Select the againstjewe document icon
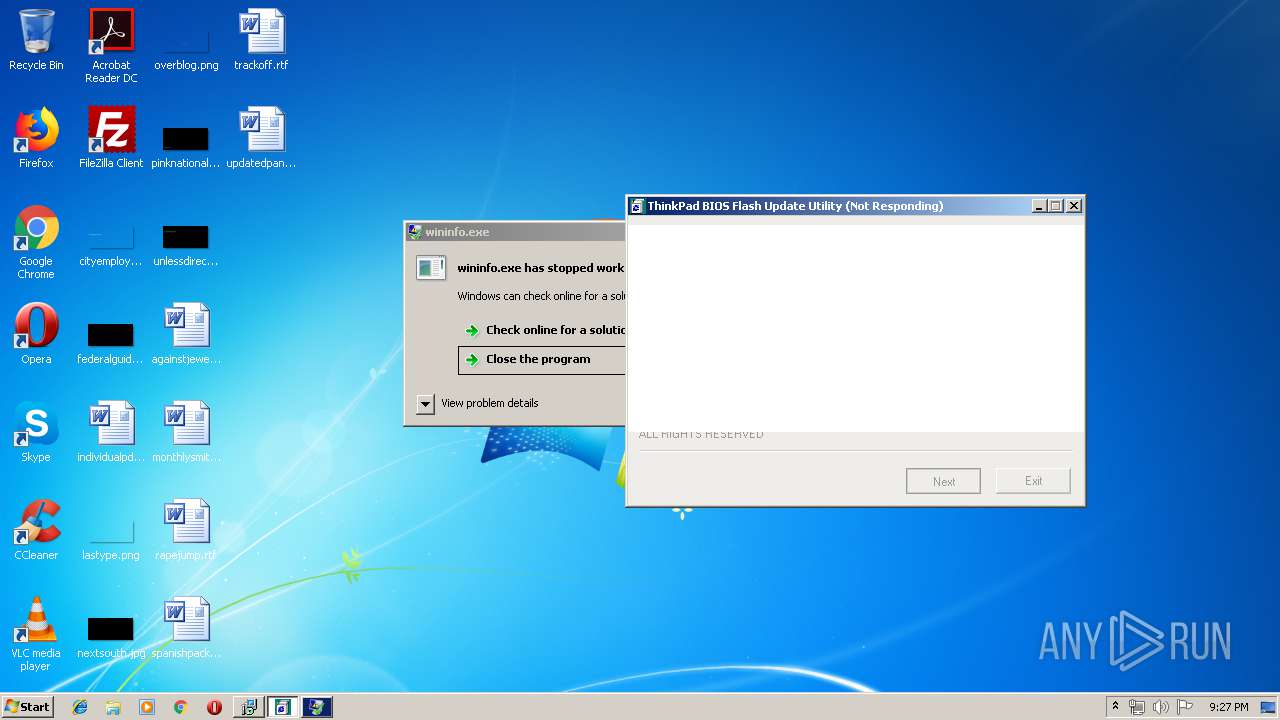Viewport: 1280px width, 720px height. coord(186,334)
